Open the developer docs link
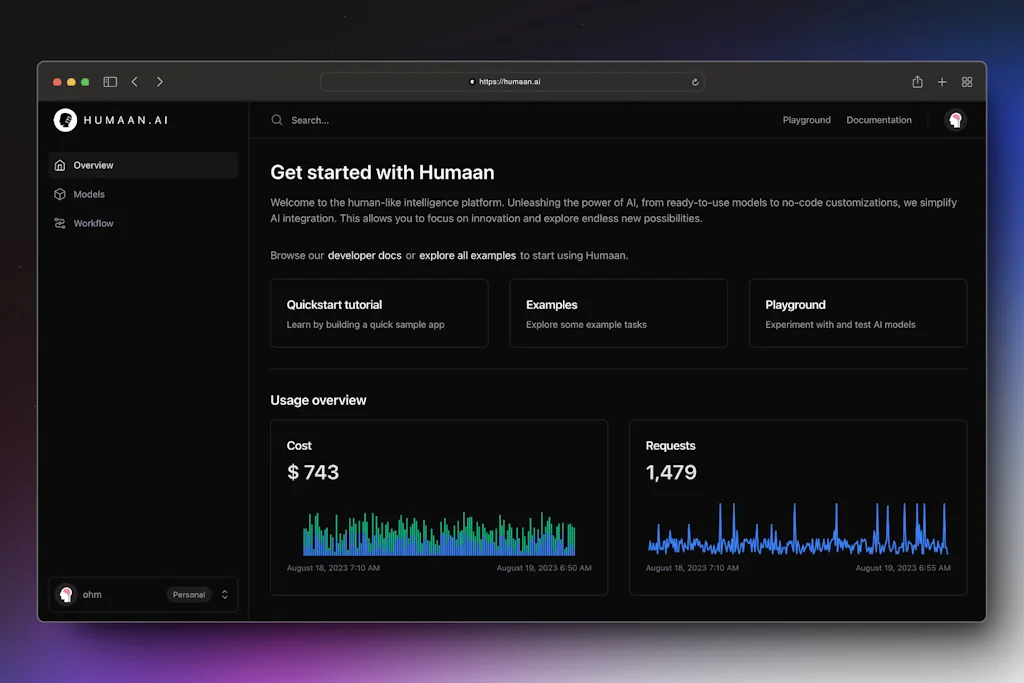The width and height of the screenshot is (1024, 683). pos(367,255)
